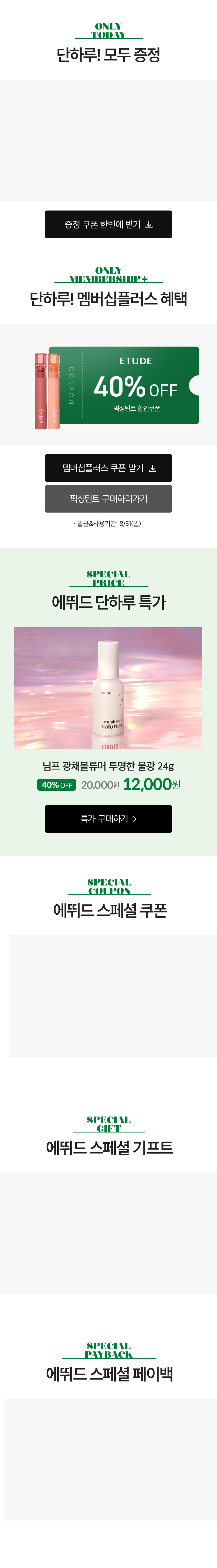Click the 에뛰드 스페셜 쿠폰 heading
Viewport: 217px width, 1568px height.
pos(109,910)
